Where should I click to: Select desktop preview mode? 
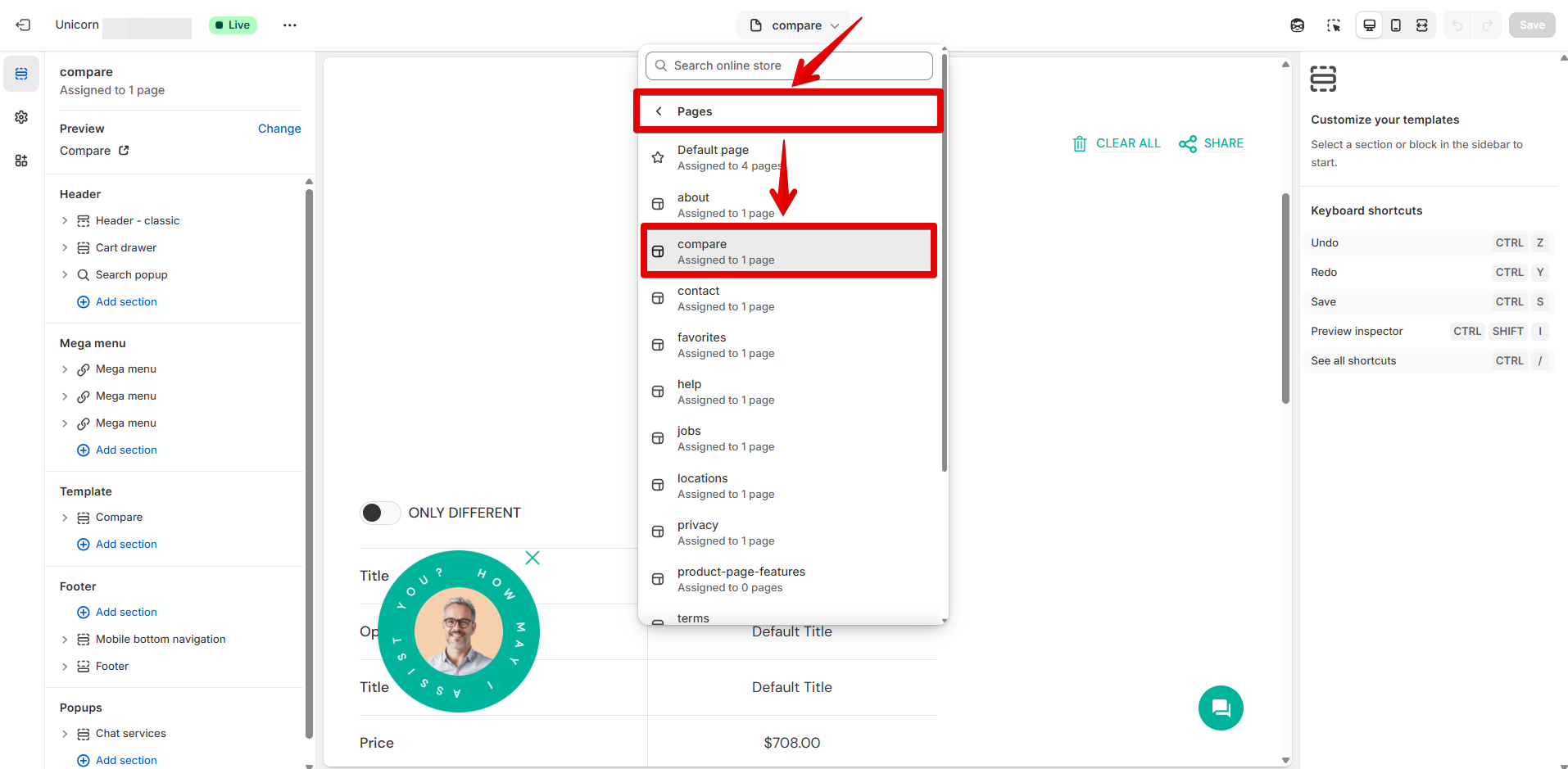pos(1369,25)
